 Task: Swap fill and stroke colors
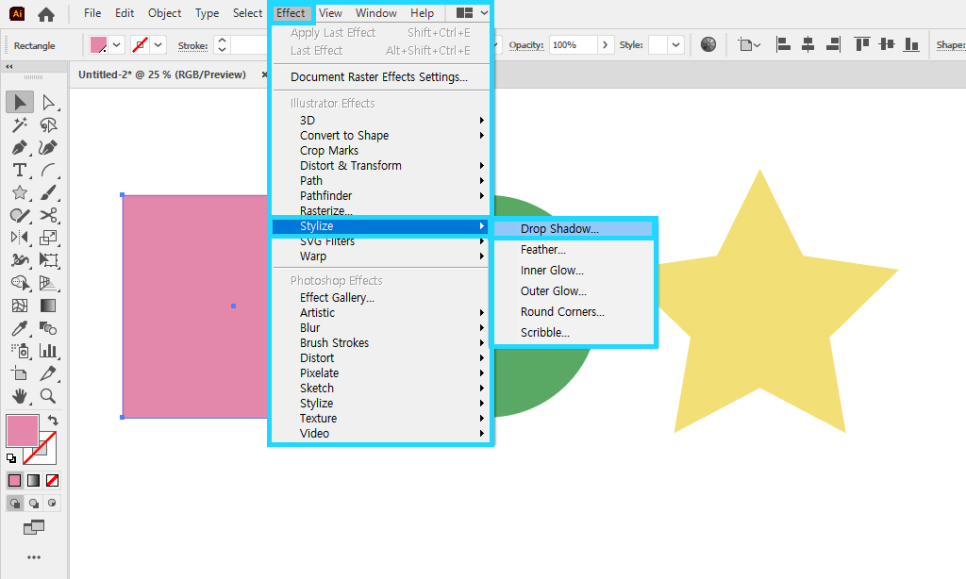tap(53, 420)
